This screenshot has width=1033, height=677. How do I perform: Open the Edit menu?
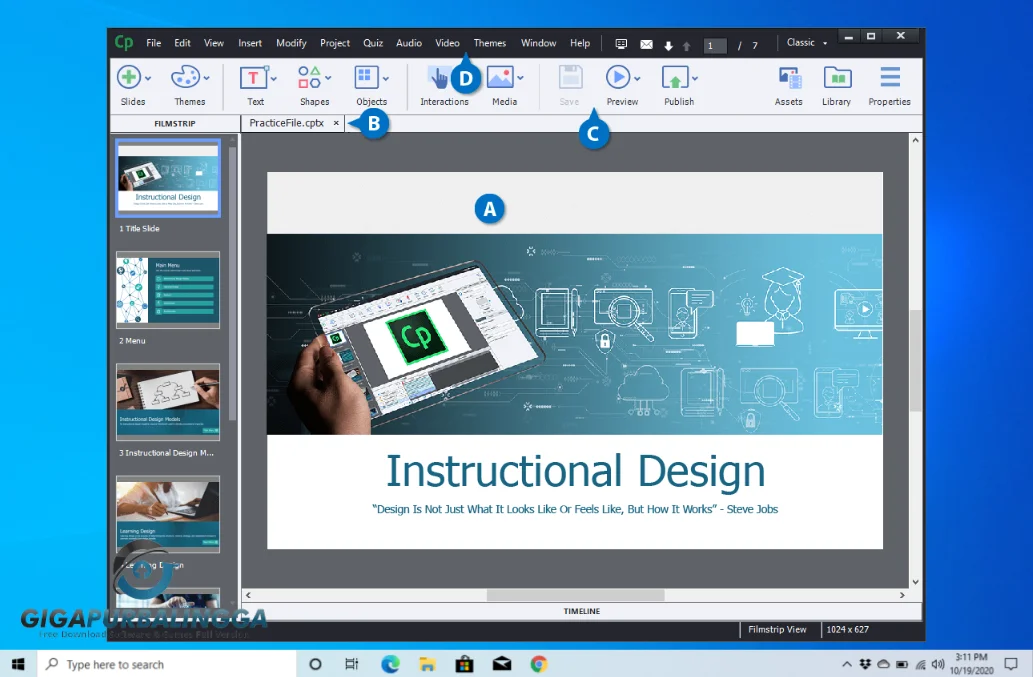tap(182, 43)
